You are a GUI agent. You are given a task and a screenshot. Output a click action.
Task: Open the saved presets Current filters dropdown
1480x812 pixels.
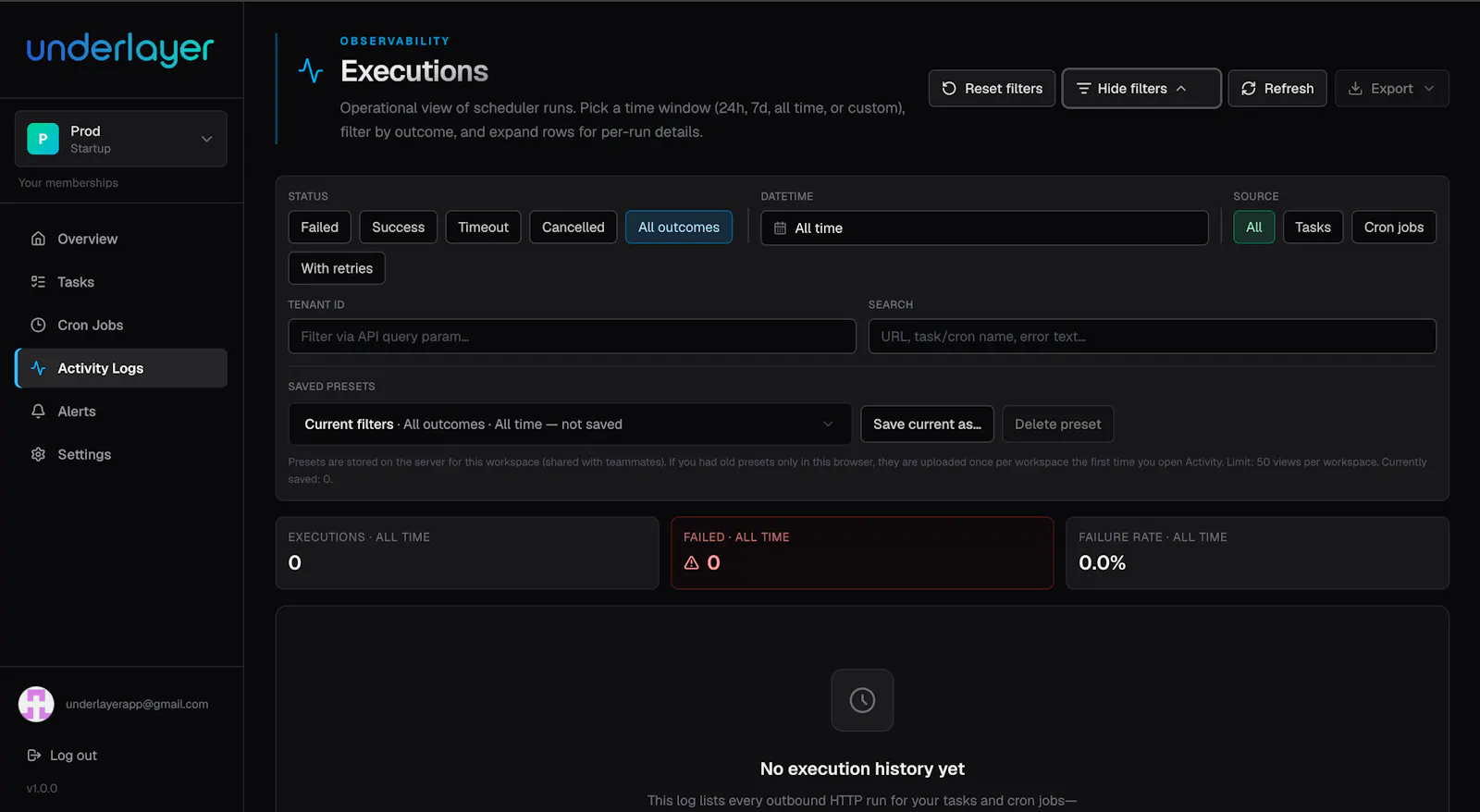pyautogui.click(x=570, y=424)
